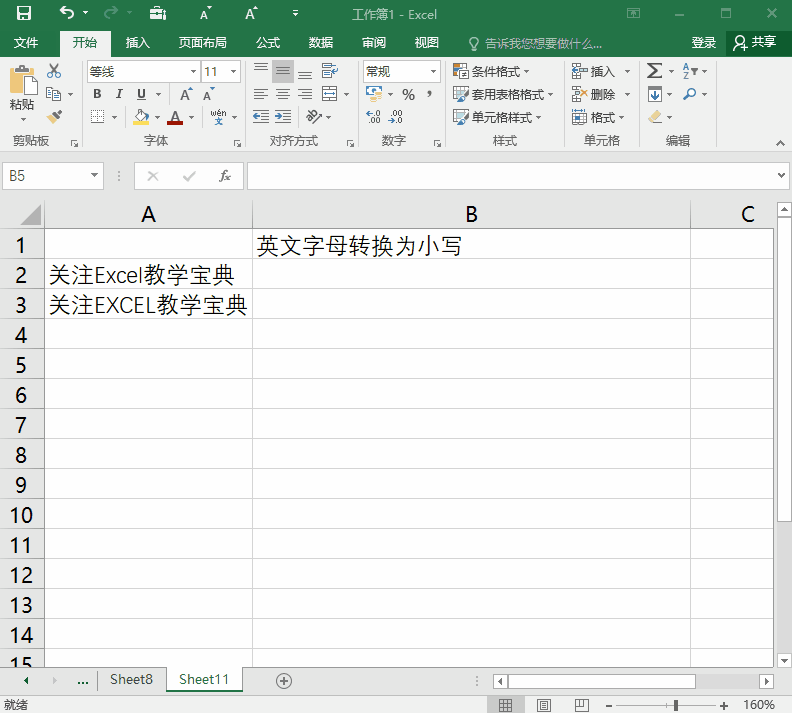Click the AutoSum sigma icon
The width and height of the screenshot is (792, 713).
click(x=655, y=71)
